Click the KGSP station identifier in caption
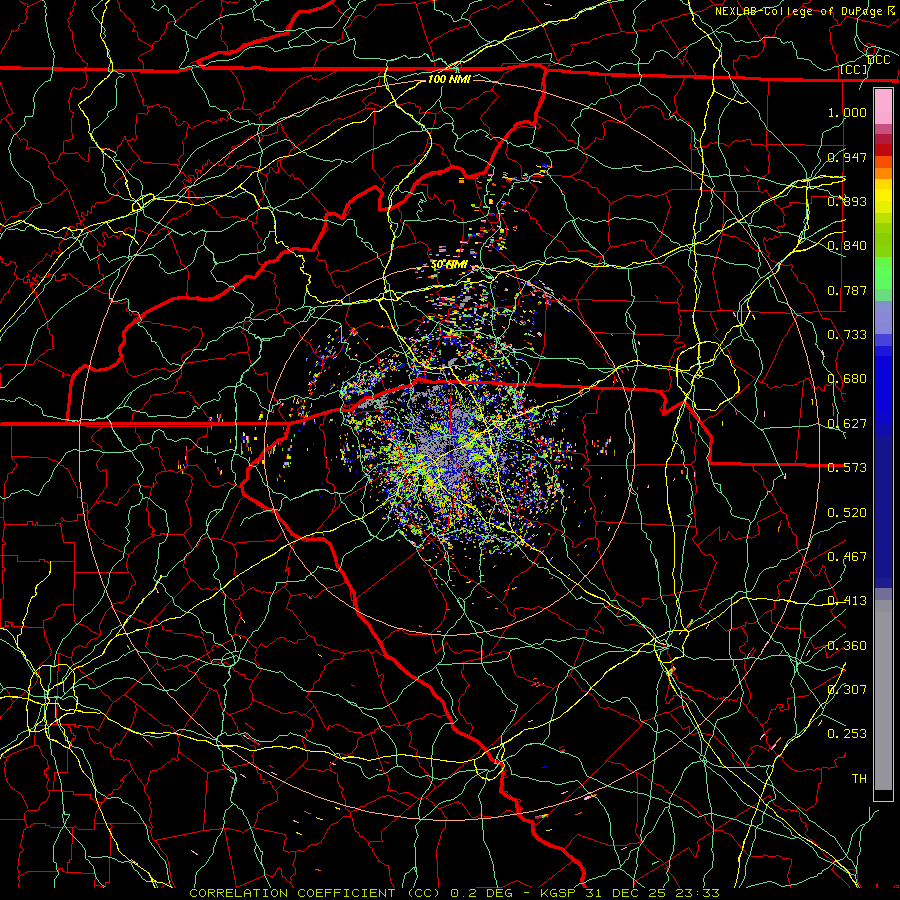This screenshot has height=900, width=900. tap(559, 893)
